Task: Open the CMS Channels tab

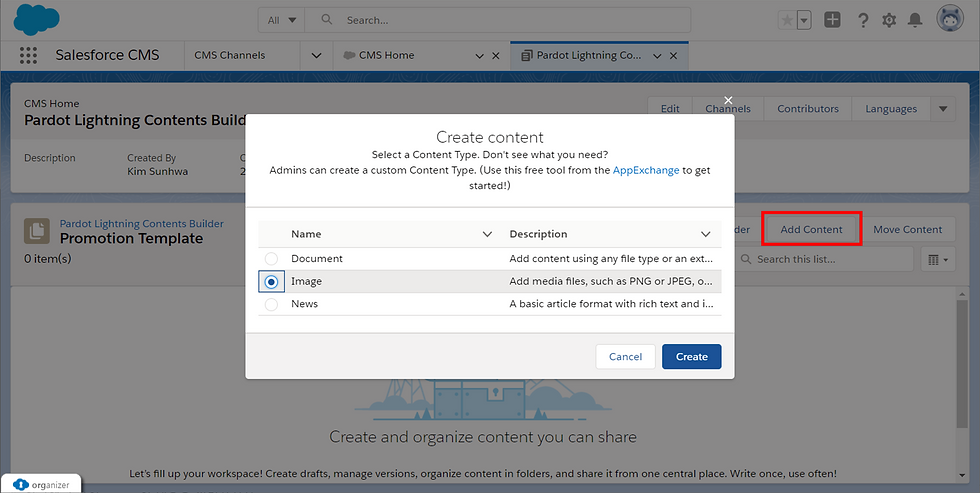Action: click(x=229, y=55)
